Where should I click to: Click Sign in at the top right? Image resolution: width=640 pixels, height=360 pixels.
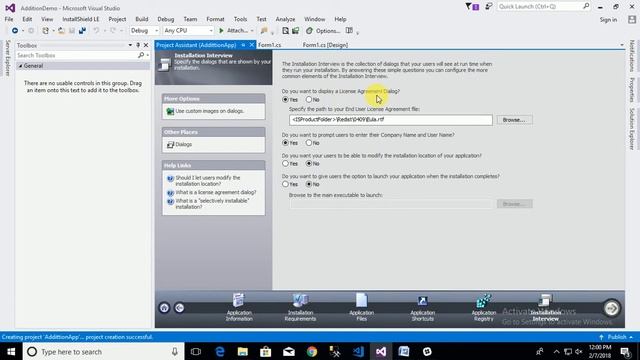608,20
